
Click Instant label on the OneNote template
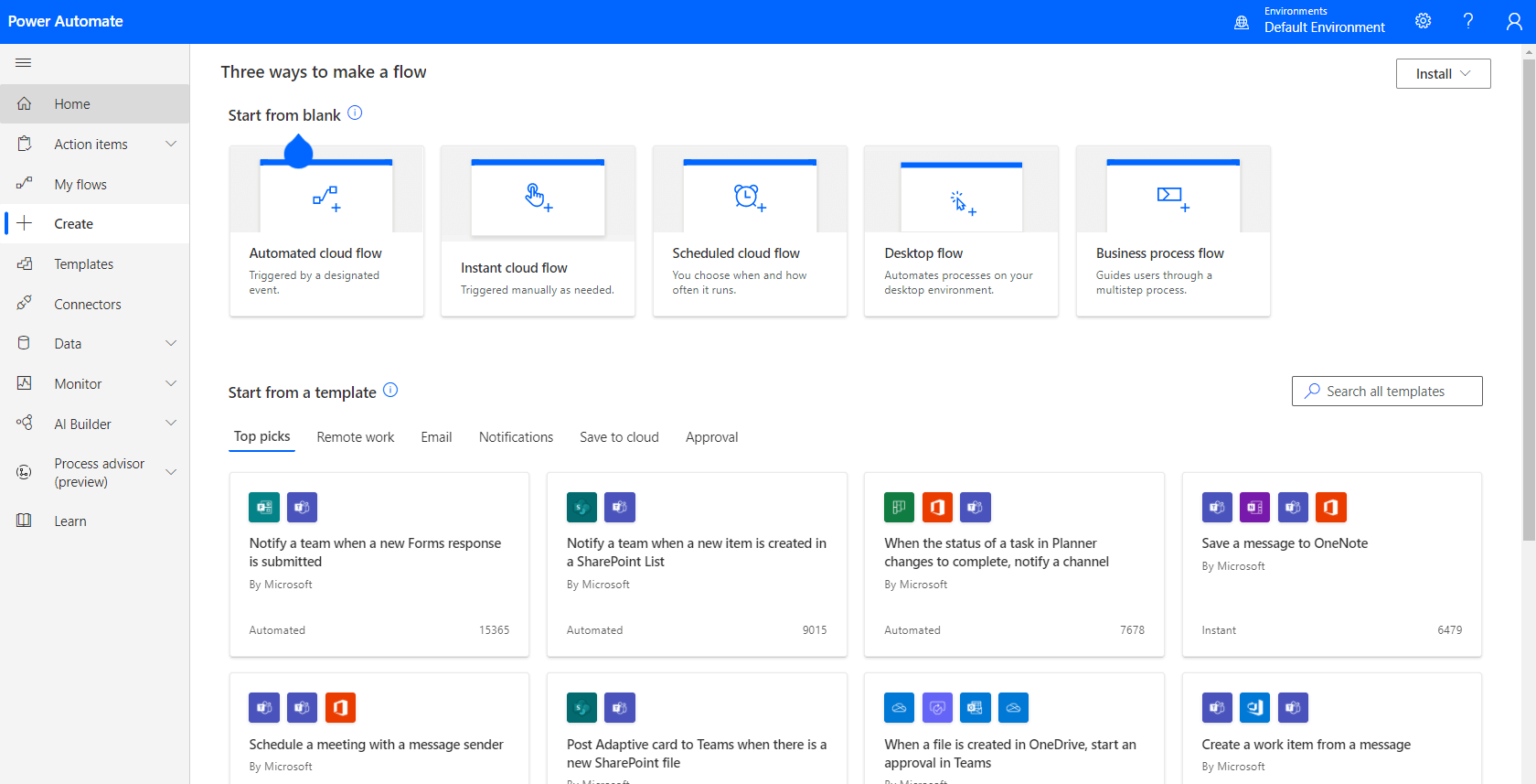(1219, 630)
